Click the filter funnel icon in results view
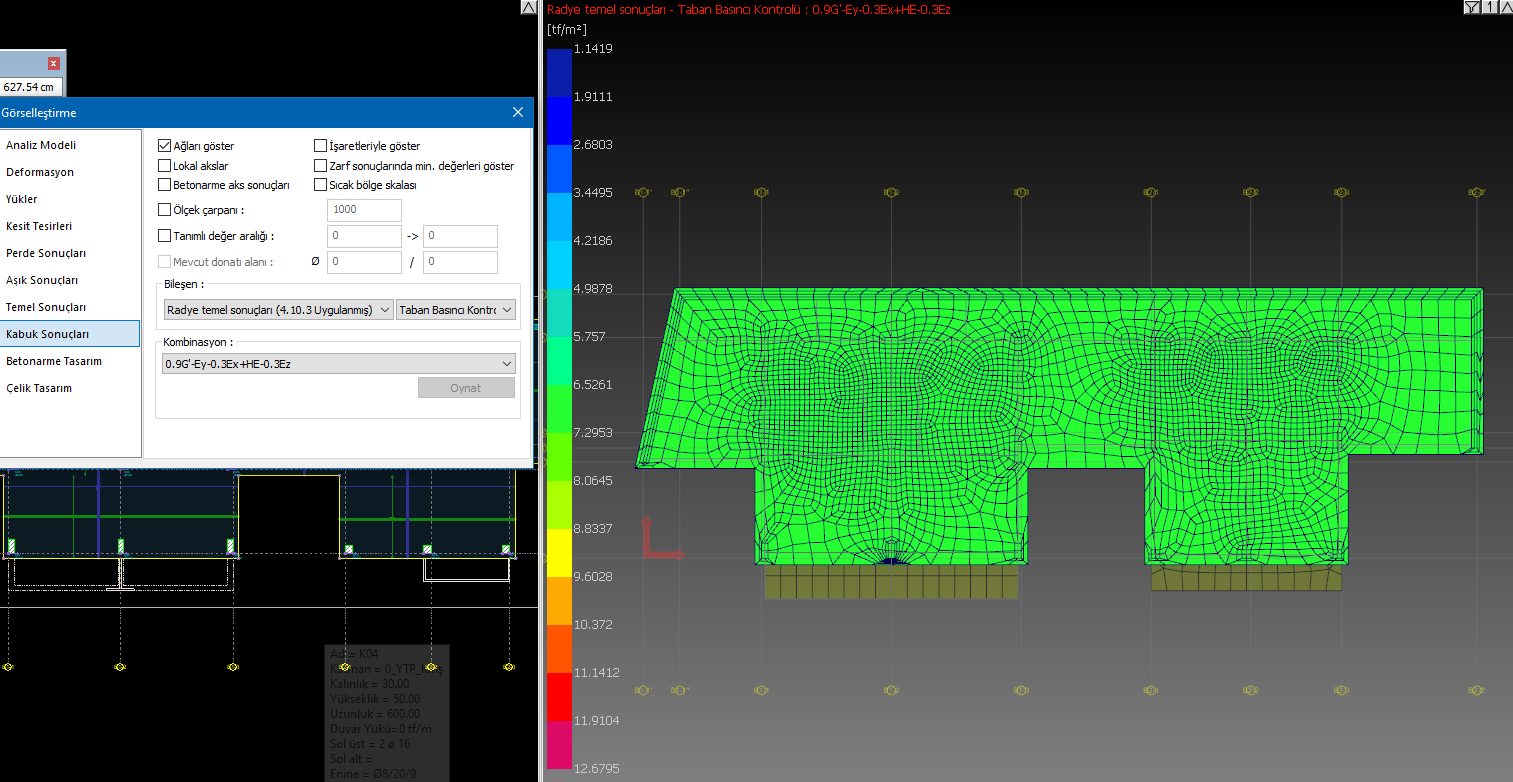Image resolution: width=1513 pixels, height=782 pixels. tap(1473, 8)
